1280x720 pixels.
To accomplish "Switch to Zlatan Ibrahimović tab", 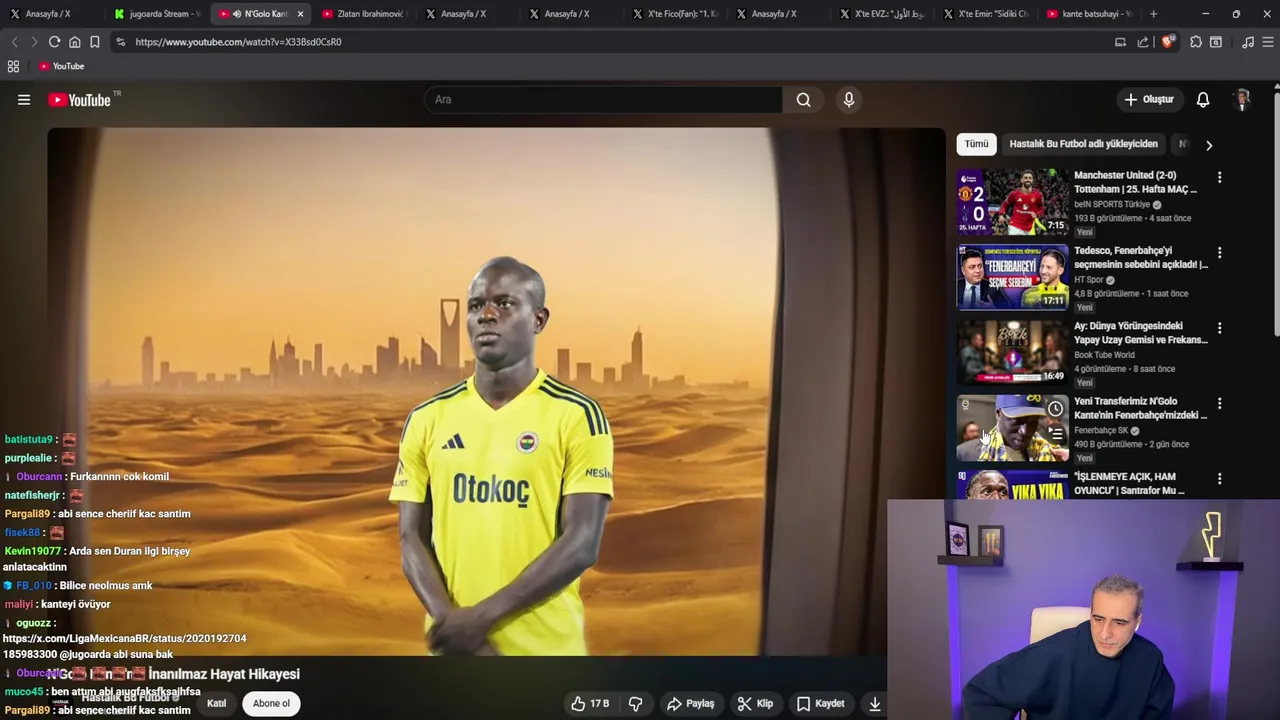I will click(x=364, y=14).
